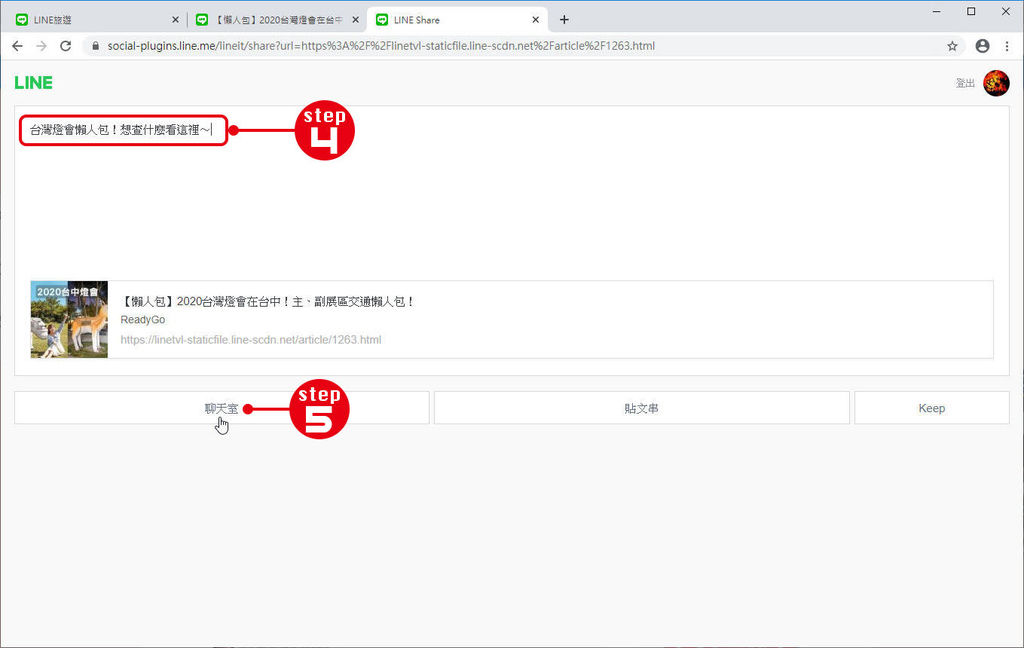Click the ReadyGo source text
The height and width of the screenshot is (648, 1024).
(x=142, y=319)
